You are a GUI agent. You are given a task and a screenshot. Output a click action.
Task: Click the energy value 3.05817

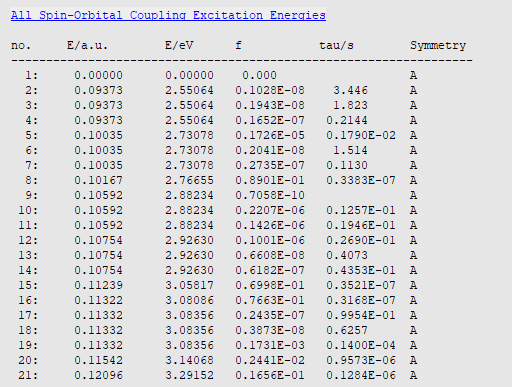(x=189, y=285)
